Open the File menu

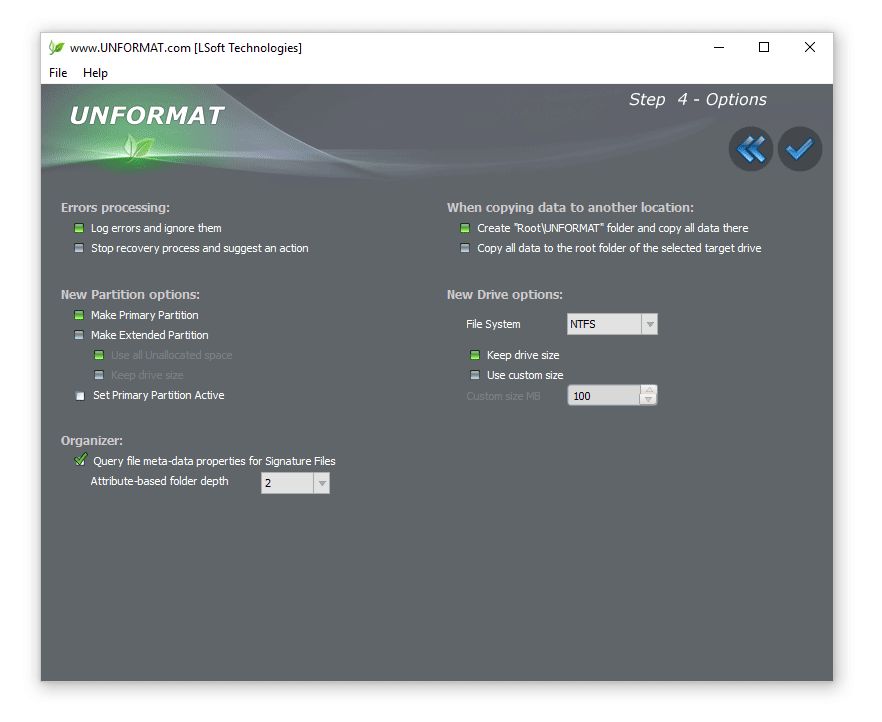pyautogui.click(x=58, y=73)
